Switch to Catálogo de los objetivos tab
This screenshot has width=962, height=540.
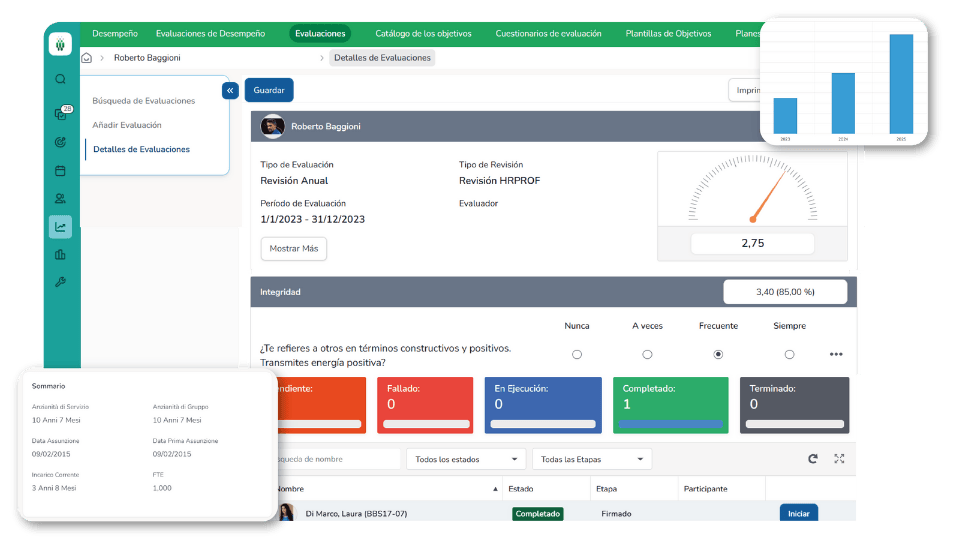423,33
